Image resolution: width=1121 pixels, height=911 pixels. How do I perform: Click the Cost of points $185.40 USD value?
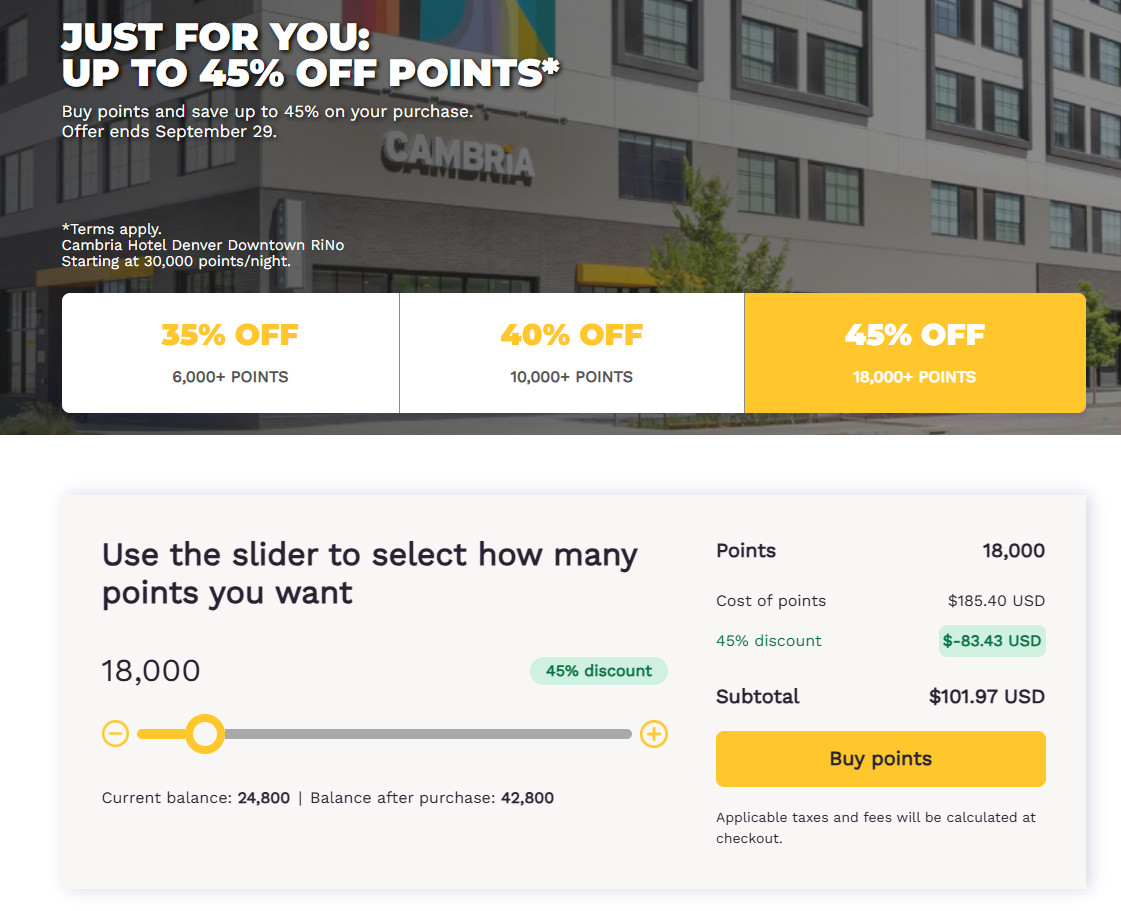[x=996, y=601]
